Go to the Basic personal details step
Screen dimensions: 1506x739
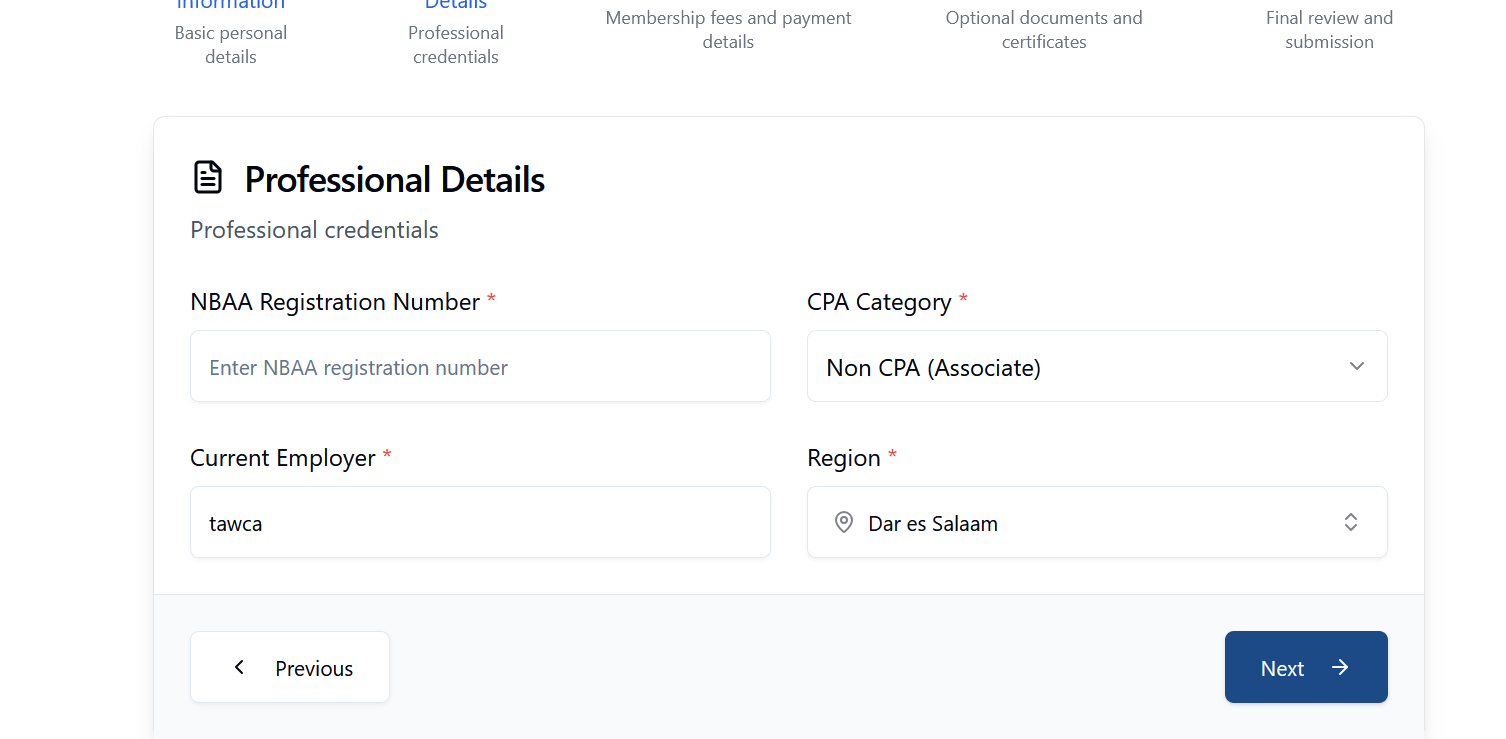tap(231, 45)
